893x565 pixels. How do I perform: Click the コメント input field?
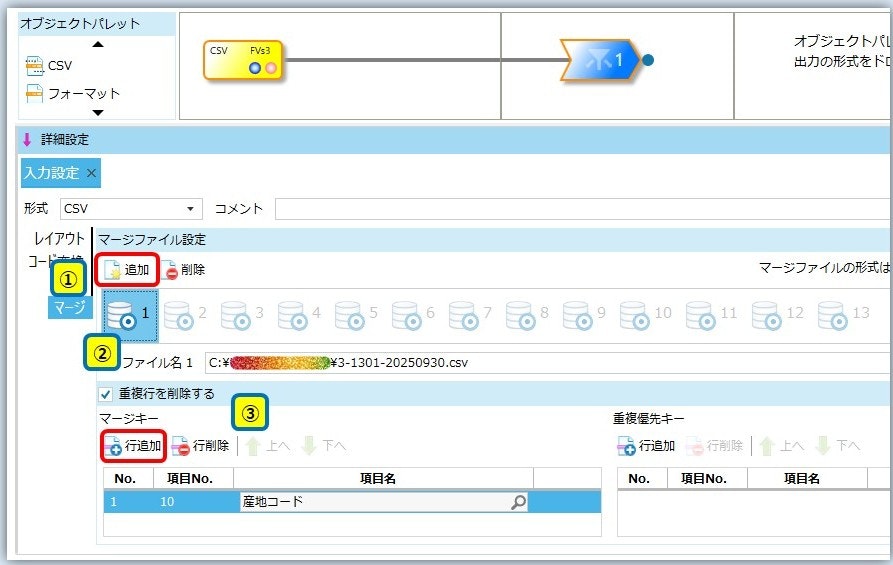point(581,209)
